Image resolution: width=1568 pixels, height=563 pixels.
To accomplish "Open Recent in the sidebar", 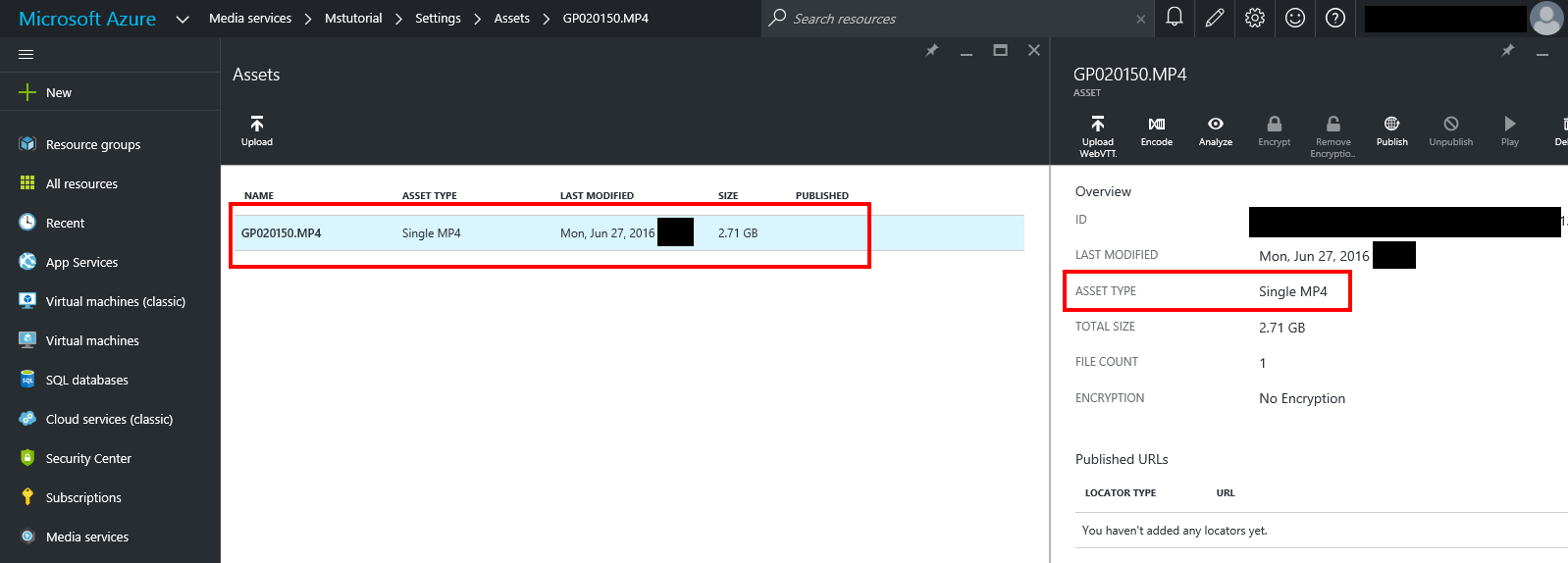I will point(65,223).
